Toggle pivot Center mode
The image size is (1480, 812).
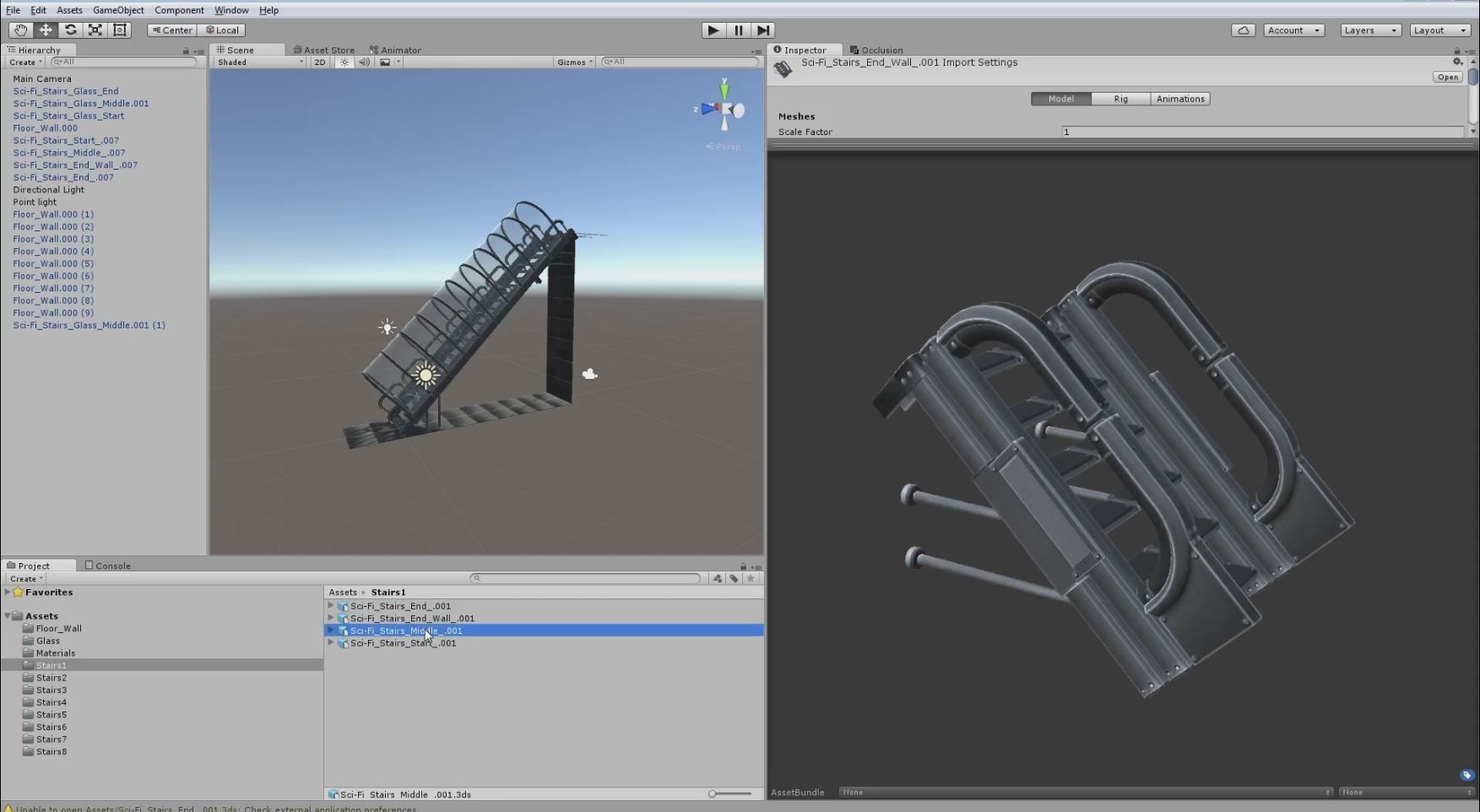tap(172, 30)
